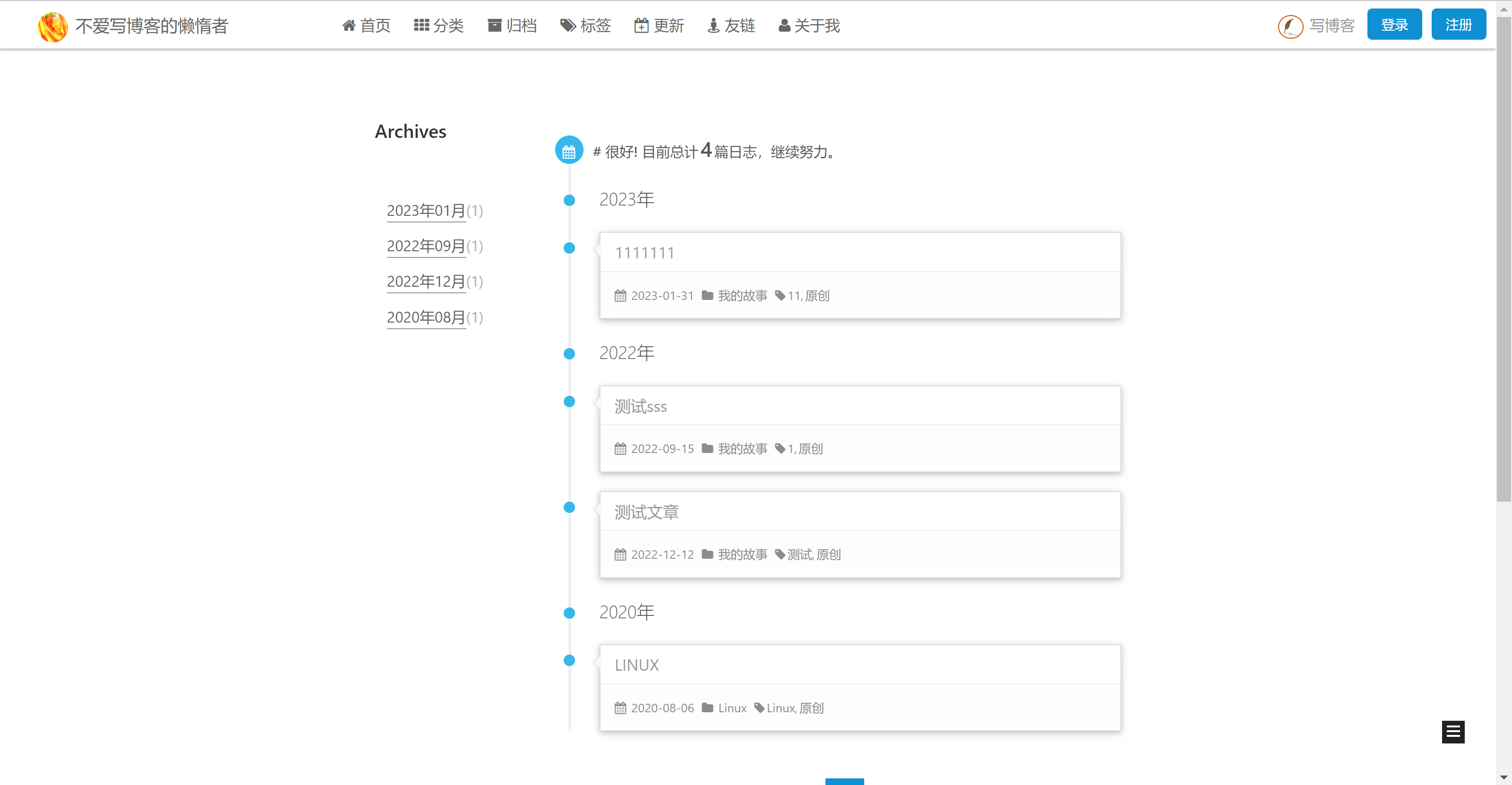Image resolution: width=1512 pixels, height=785 pixels.
Task: Click the home house icon
Action: pyautogui.click(x=349, y=25)
